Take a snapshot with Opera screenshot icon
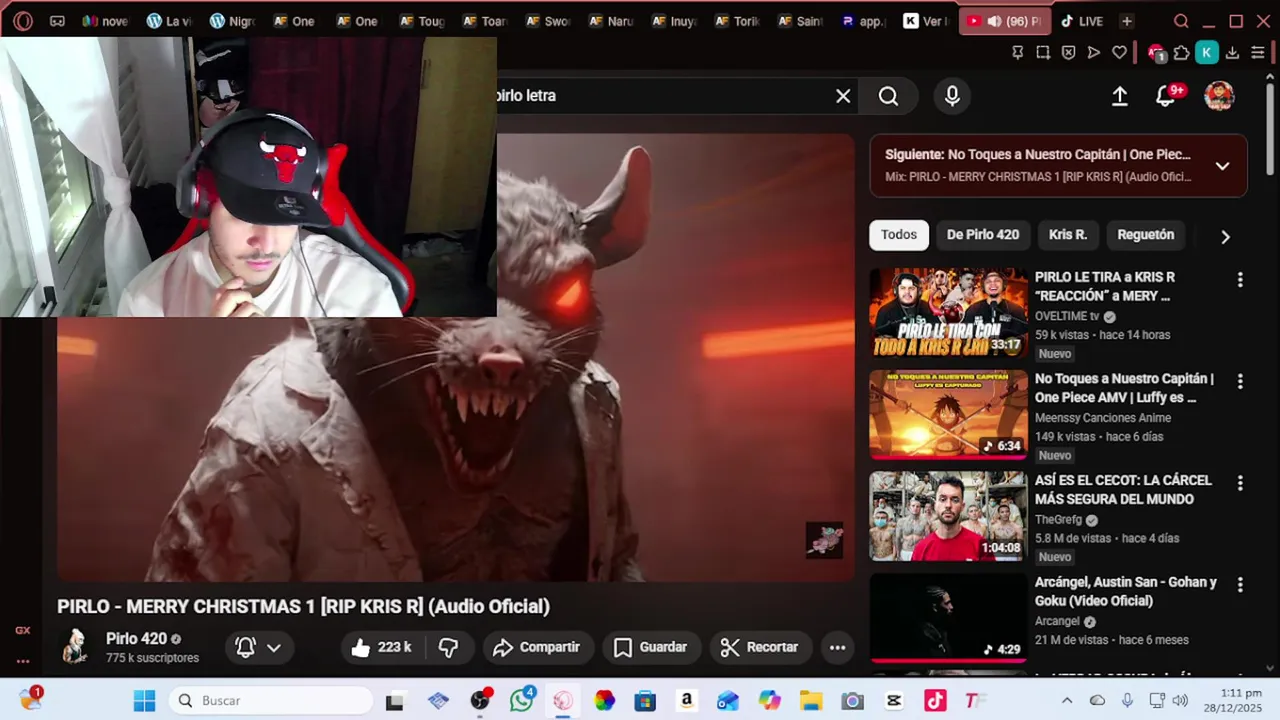Screen dimensions: 1280x720 [1043, 53]
